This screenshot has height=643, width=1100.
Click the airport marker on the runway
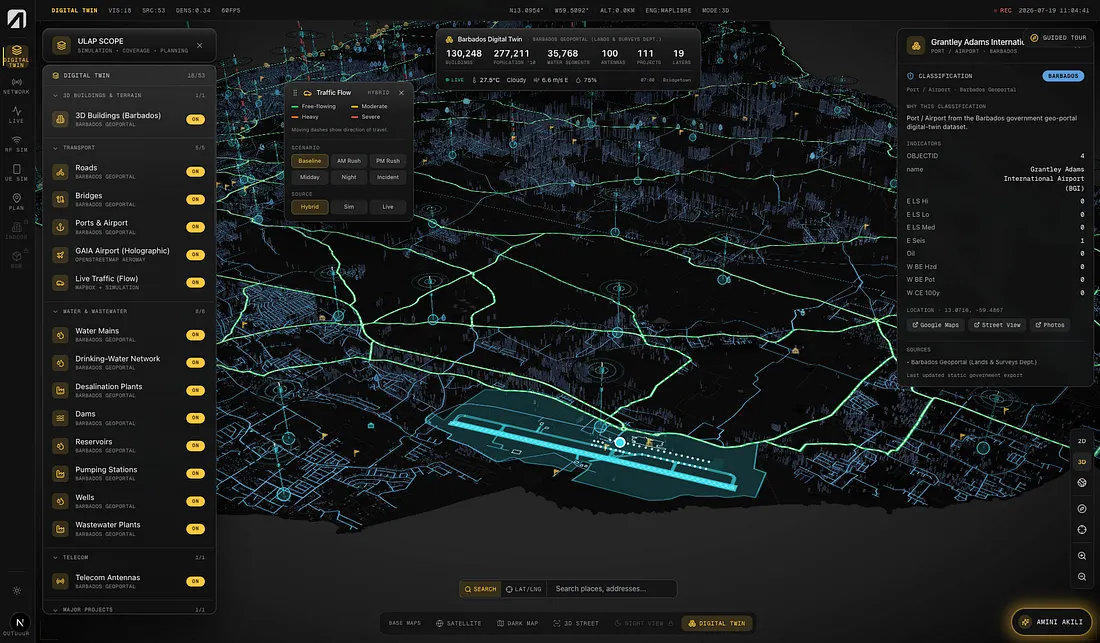click(619, 442)
